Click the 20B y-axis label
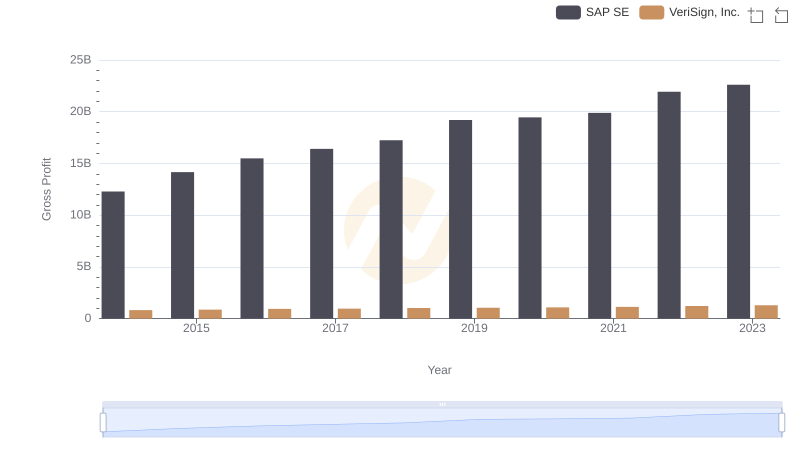Image resolution: width=800 pixels, height=461 pixels. pos(81,111)
